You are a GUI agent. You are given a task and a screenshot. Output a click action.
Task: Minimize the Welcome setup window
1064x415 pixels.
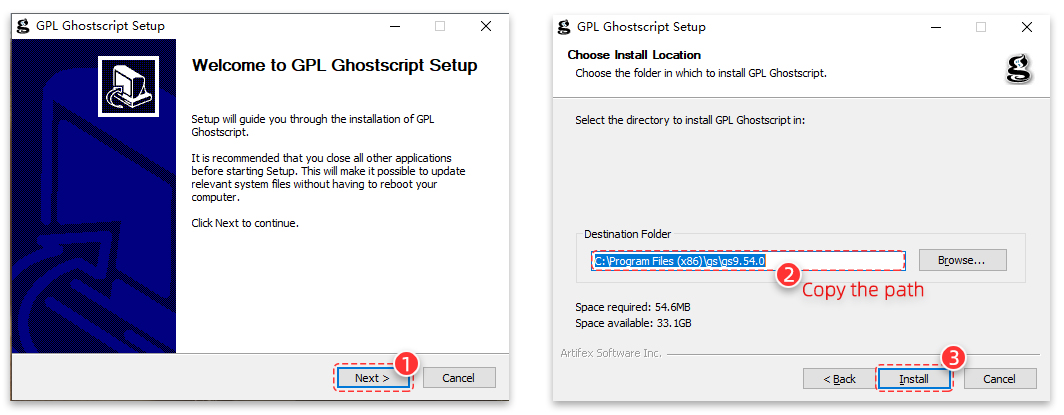click(x=395, y=26)
